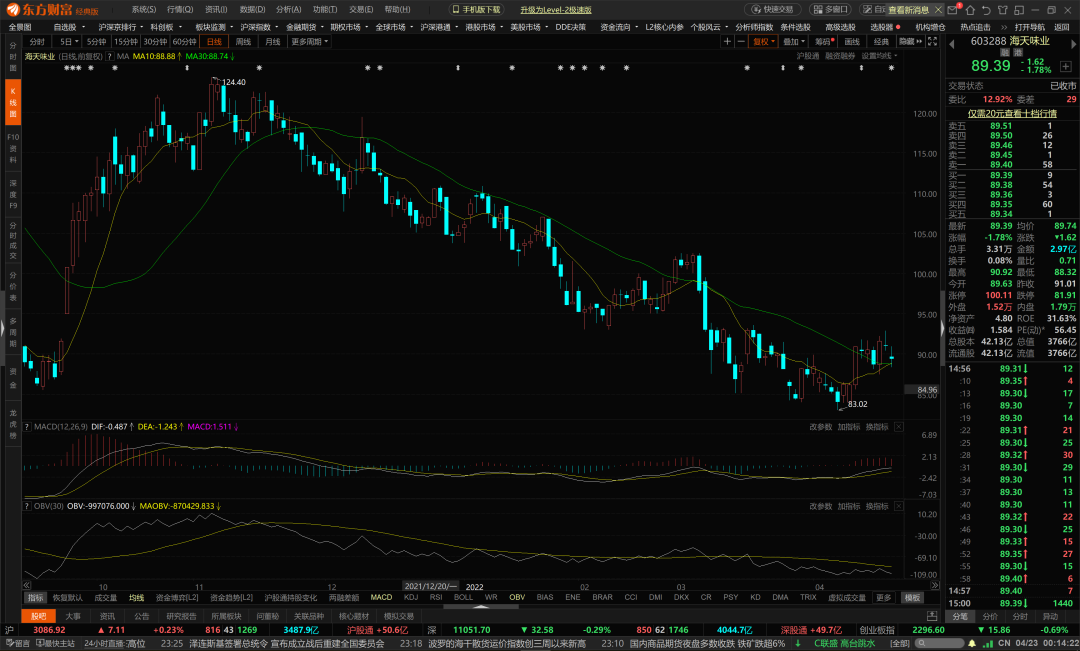
Task: Click 画线 drawing button
Action: [x=852, y=41]
